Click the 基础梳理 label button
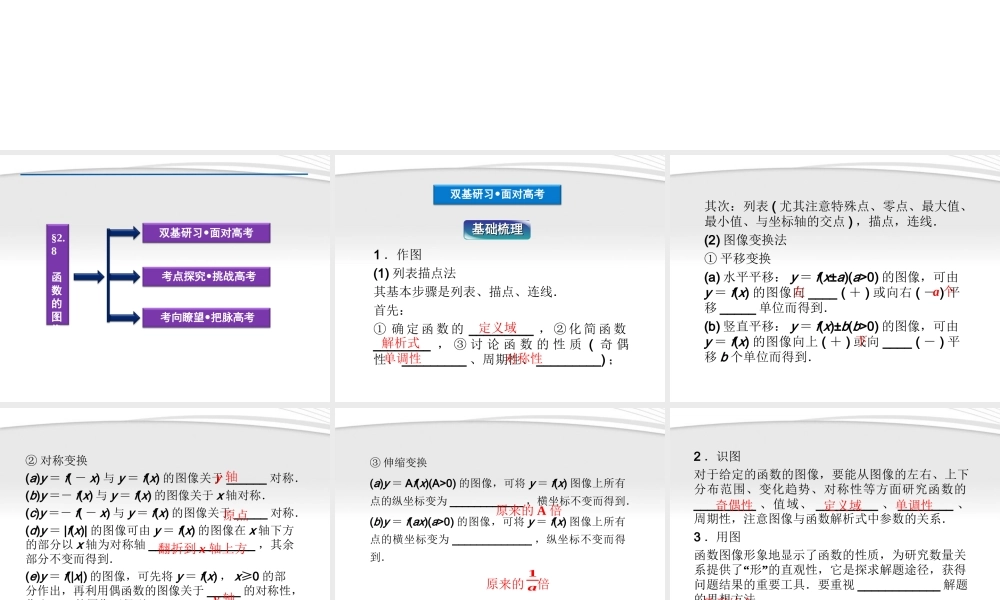Image resolution: width=1000 pixels, height=600 pixels. coord(497,230)
